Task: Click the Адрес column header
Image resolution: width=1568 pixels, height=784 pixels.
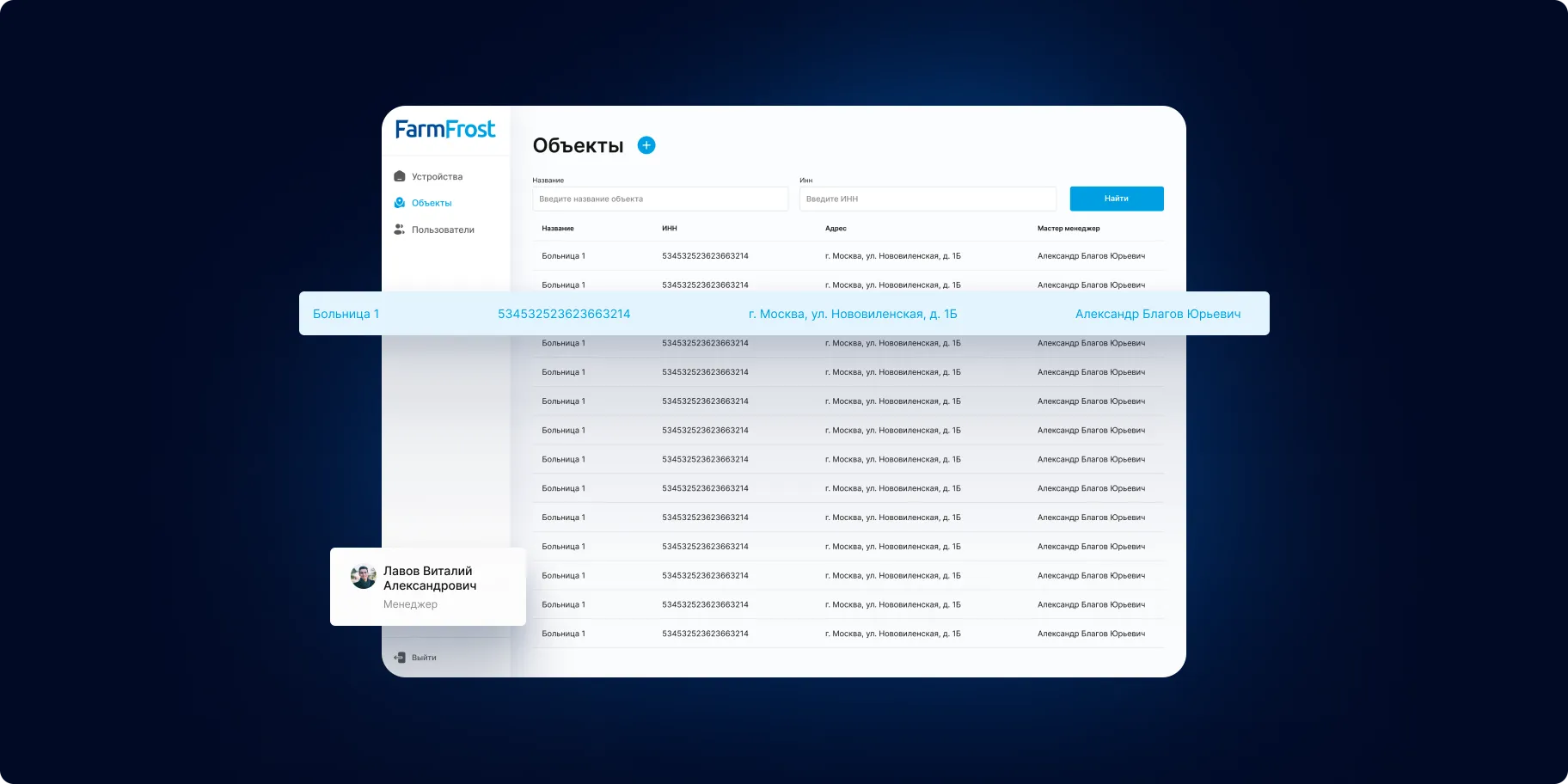Action: [x=836, y=229]
